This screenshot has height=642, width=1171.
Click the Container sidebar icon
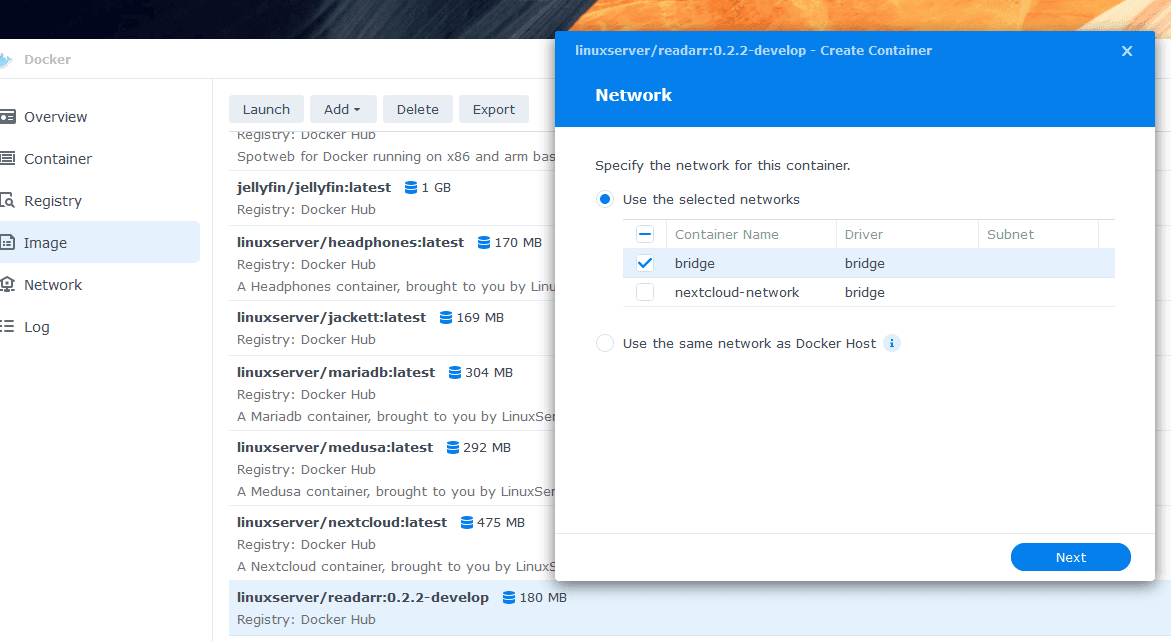point(7,158)
